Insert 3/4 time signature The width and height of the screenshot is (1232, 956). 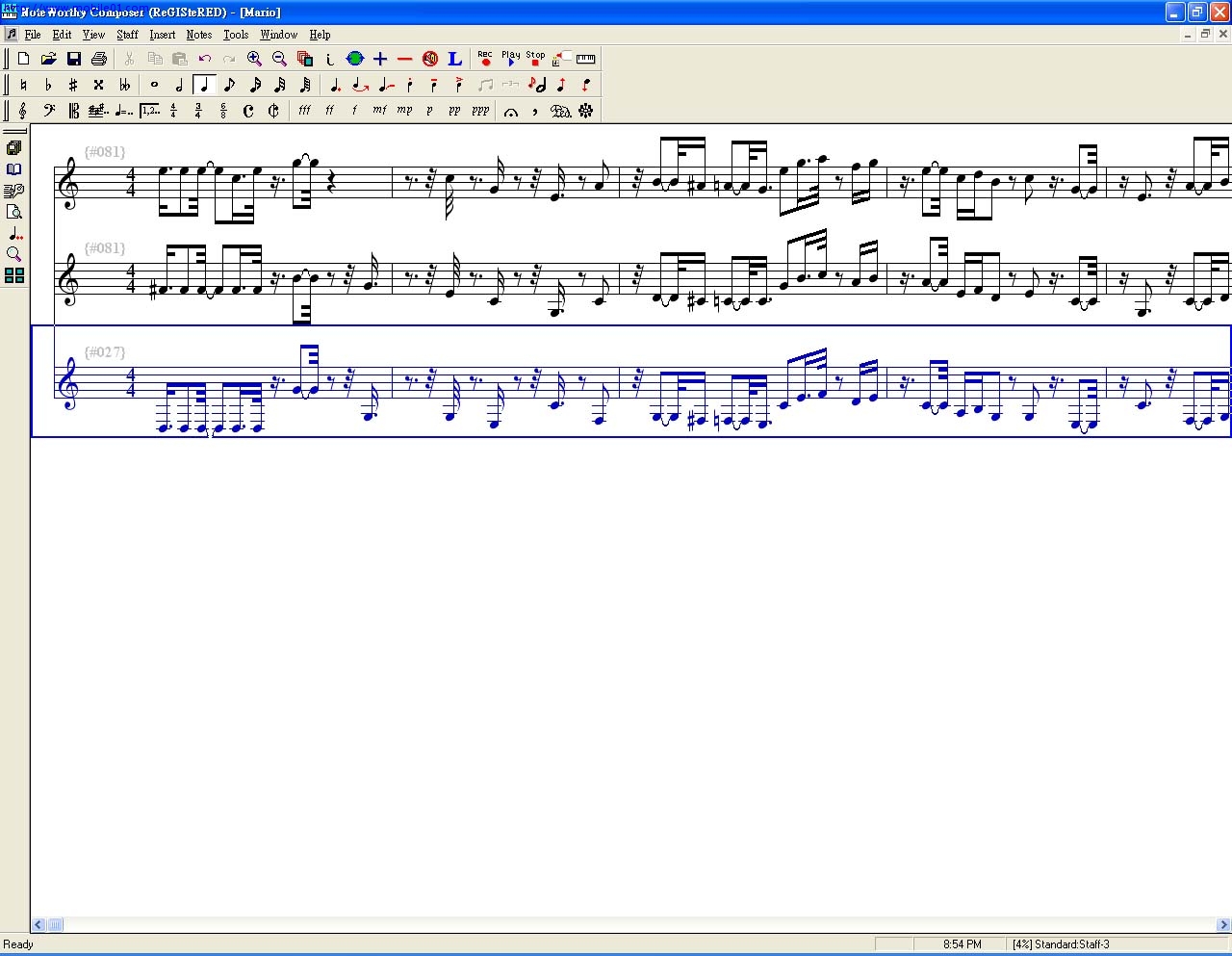[198, 111]
